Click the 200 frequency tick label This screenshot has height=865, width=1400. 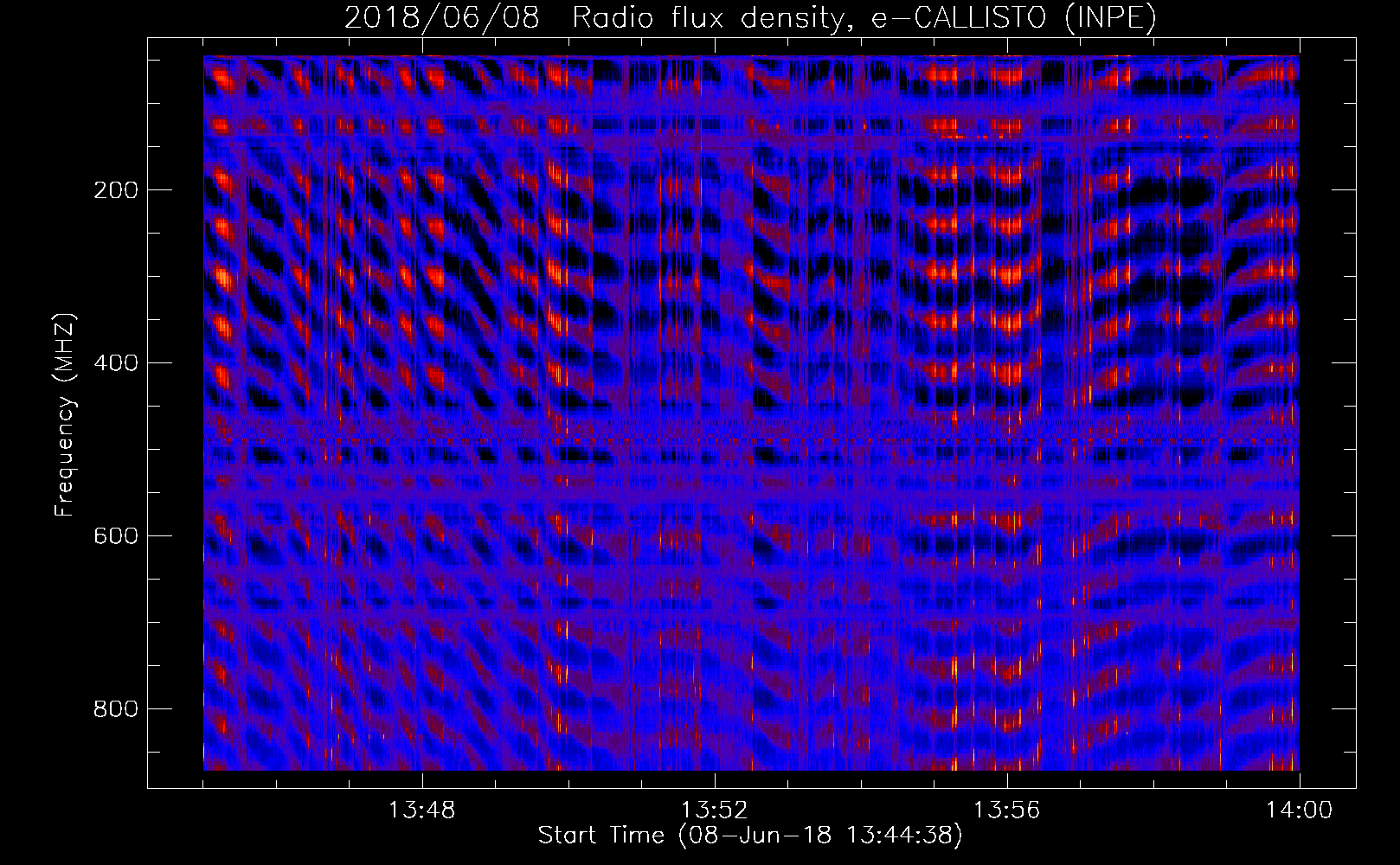tap(115, 190)
